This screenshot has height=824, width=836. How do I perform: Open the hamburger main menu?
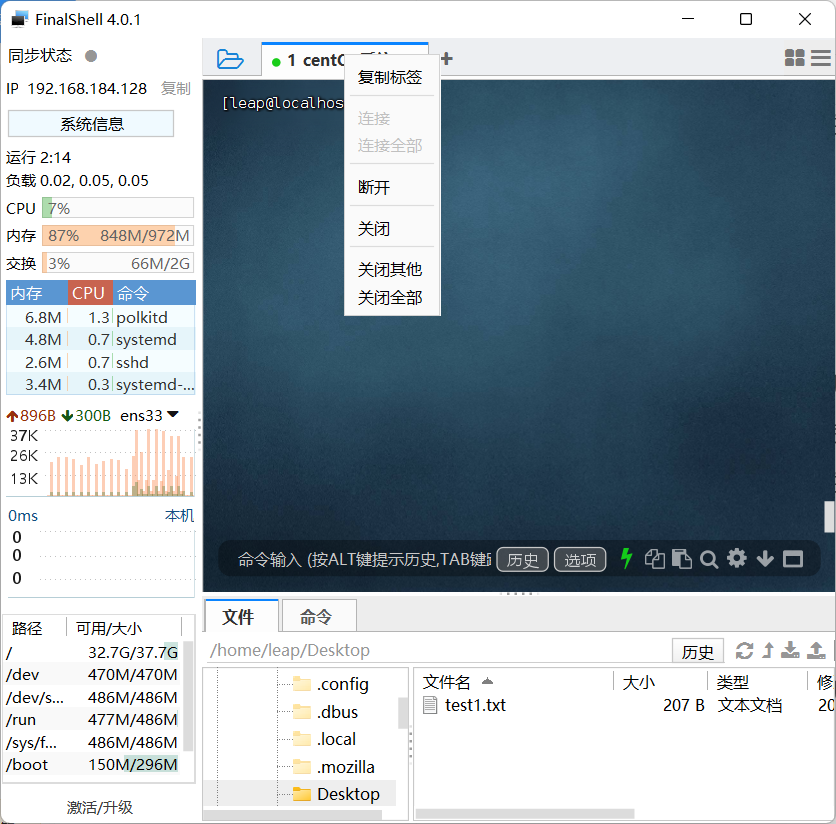pos(821,58)
